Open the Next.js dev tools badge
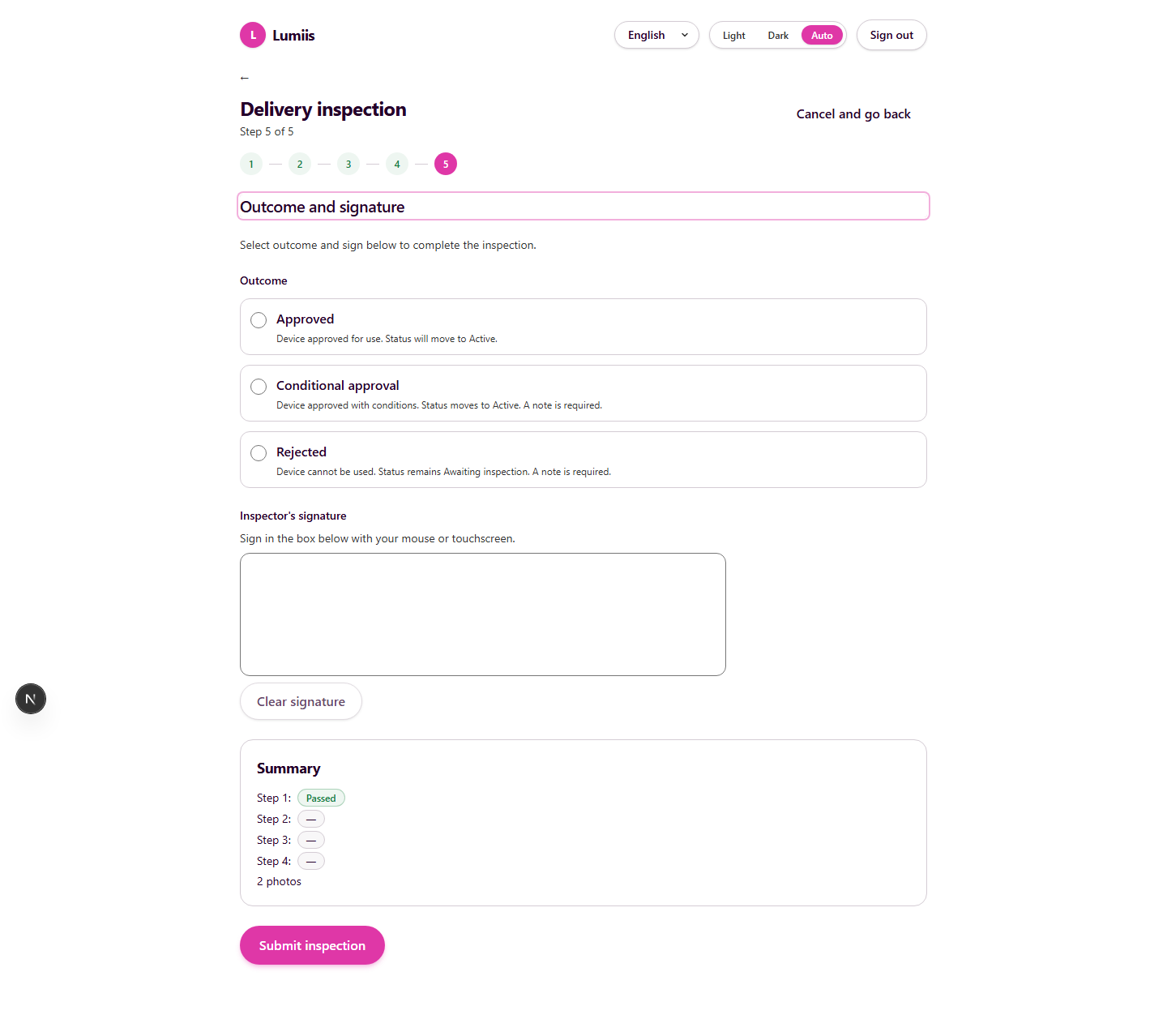The width and height of the screenshot is (1167, 1036). click(31, 699)
